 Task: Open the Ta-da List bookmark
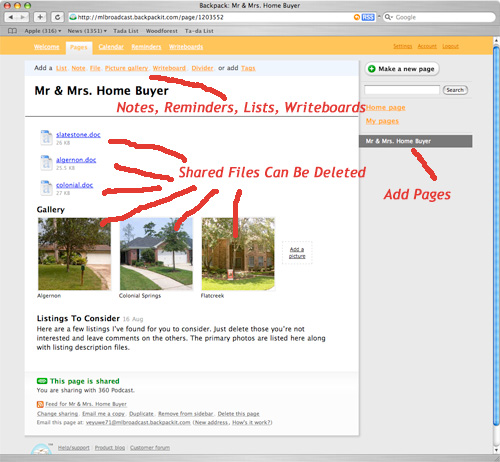(199, 31)
